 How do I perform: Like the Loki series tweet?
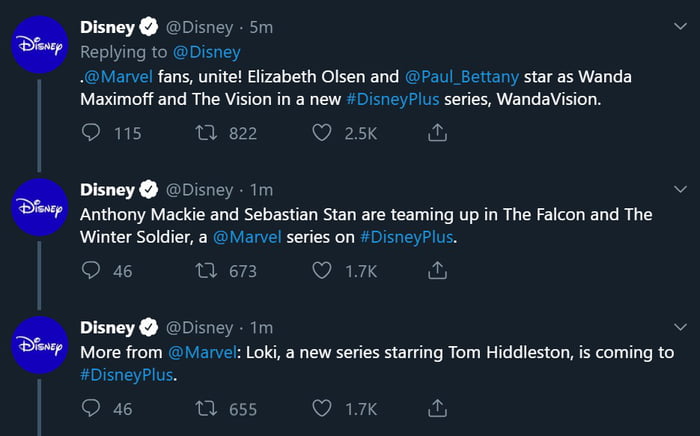321,408
